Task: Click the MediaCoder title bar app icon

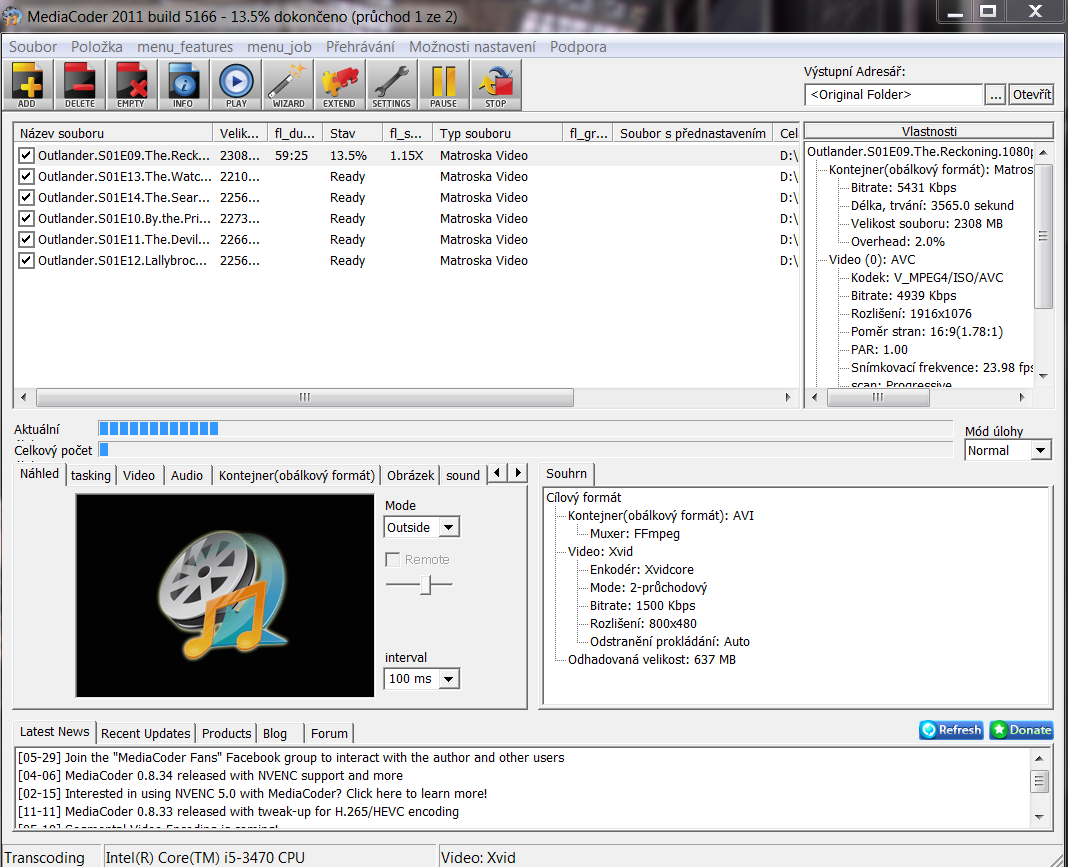Action: click(x=11, y=16)
